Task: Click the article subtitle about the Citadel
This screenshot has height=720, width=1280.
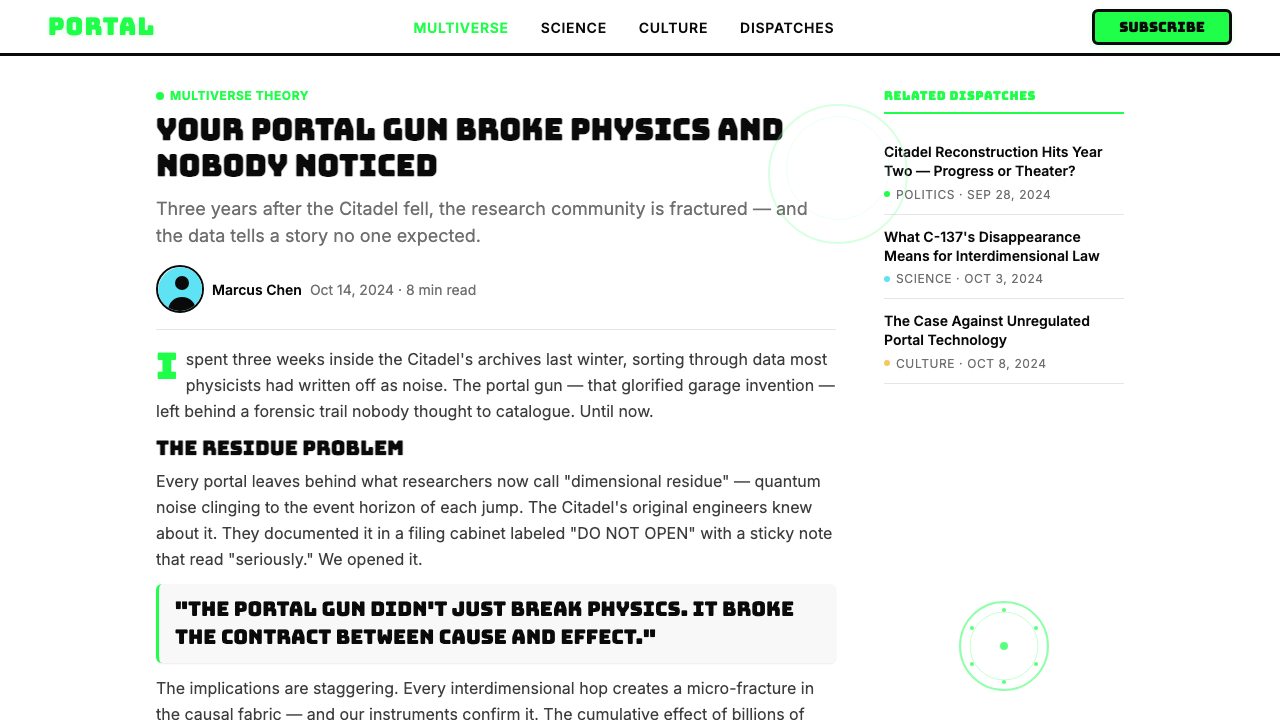Action: coord(482,222)
